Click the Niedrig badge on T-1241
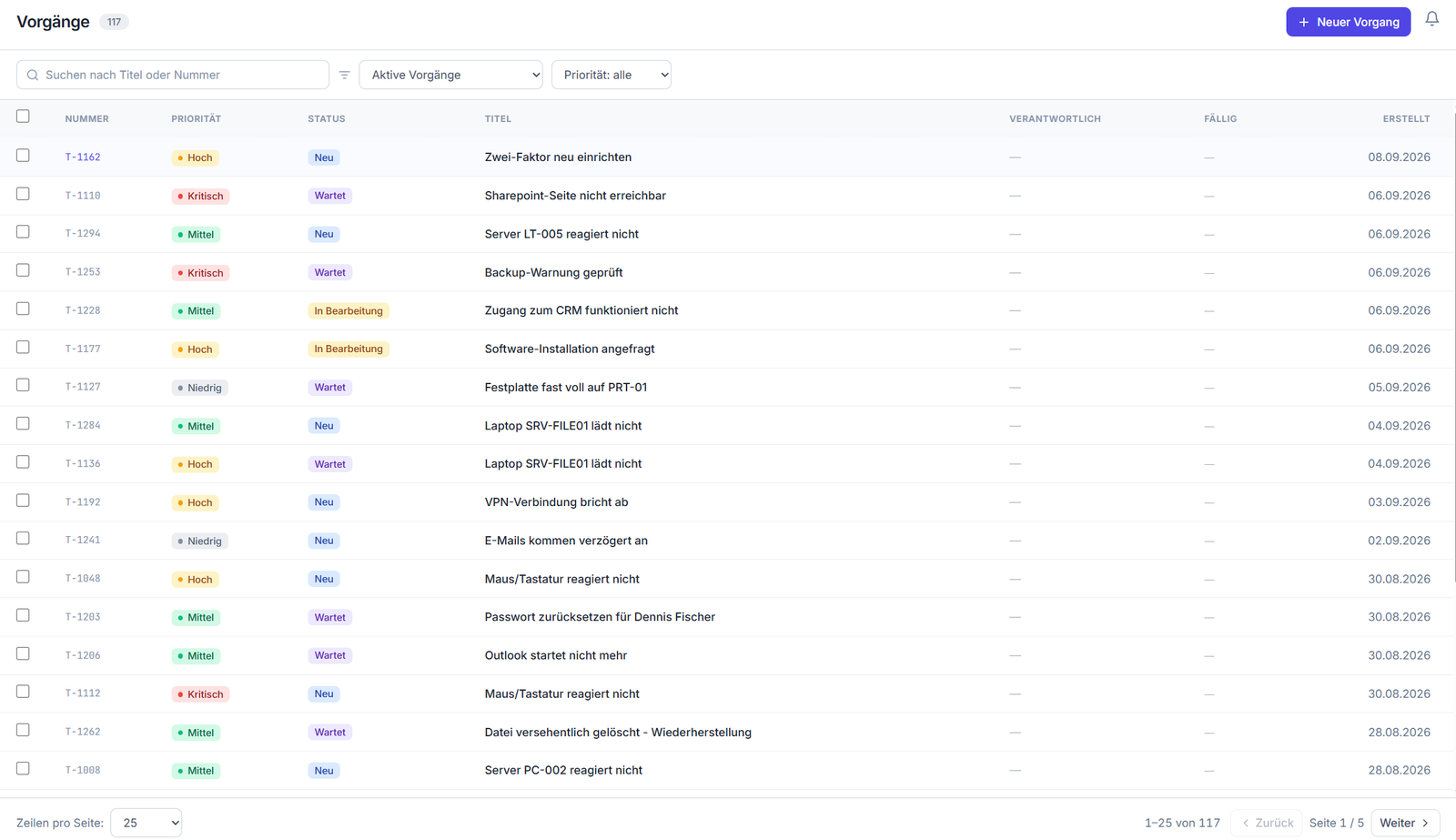 [x=199, y=541]
